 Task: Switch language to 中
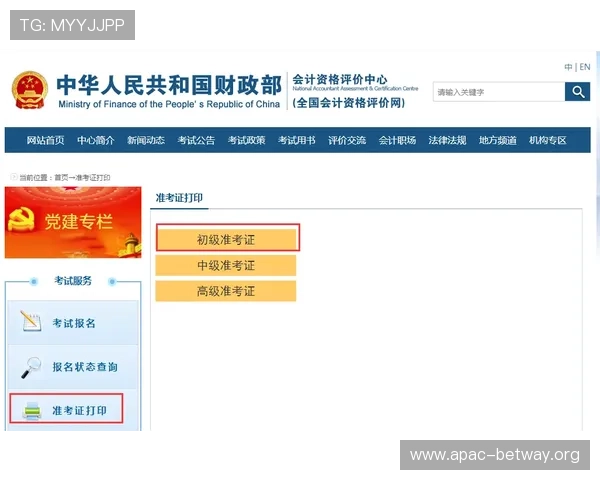pyautogui.click(x=568, y=67)
